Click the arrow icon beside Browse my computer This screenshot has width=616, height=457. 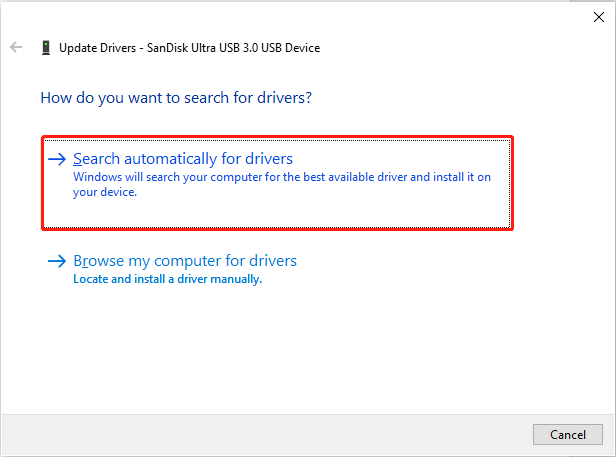pos(57,261)
